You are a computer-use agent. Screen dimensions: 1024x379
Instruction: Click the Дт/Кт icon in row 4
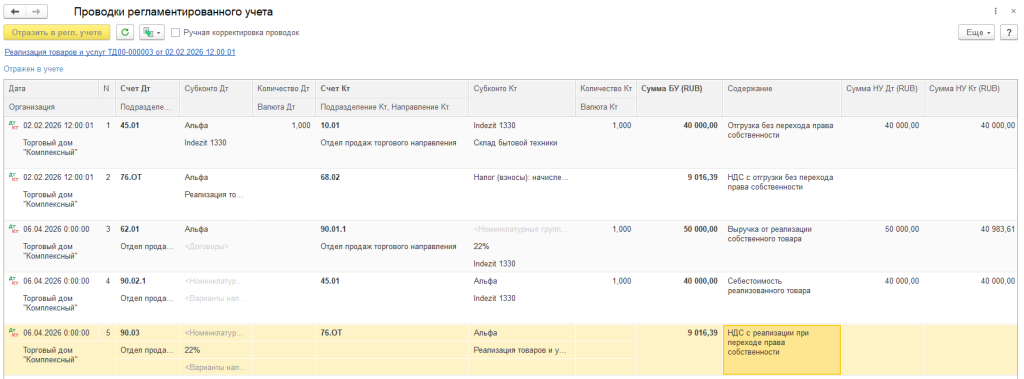pyautogui.click(x=13, y=281)
